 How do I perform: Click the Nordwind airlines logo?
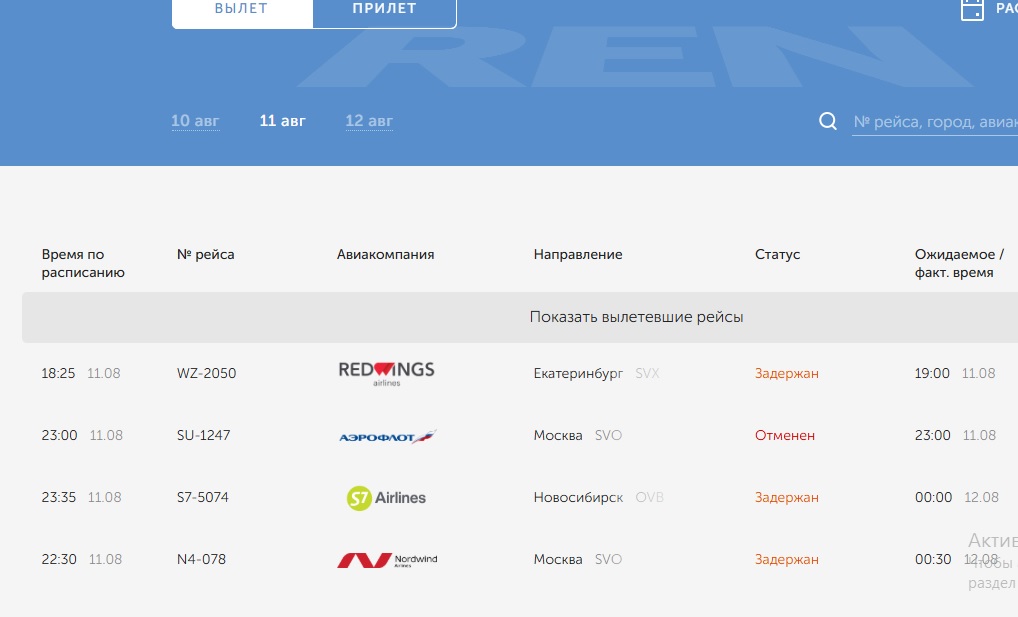tap(386, 560)
